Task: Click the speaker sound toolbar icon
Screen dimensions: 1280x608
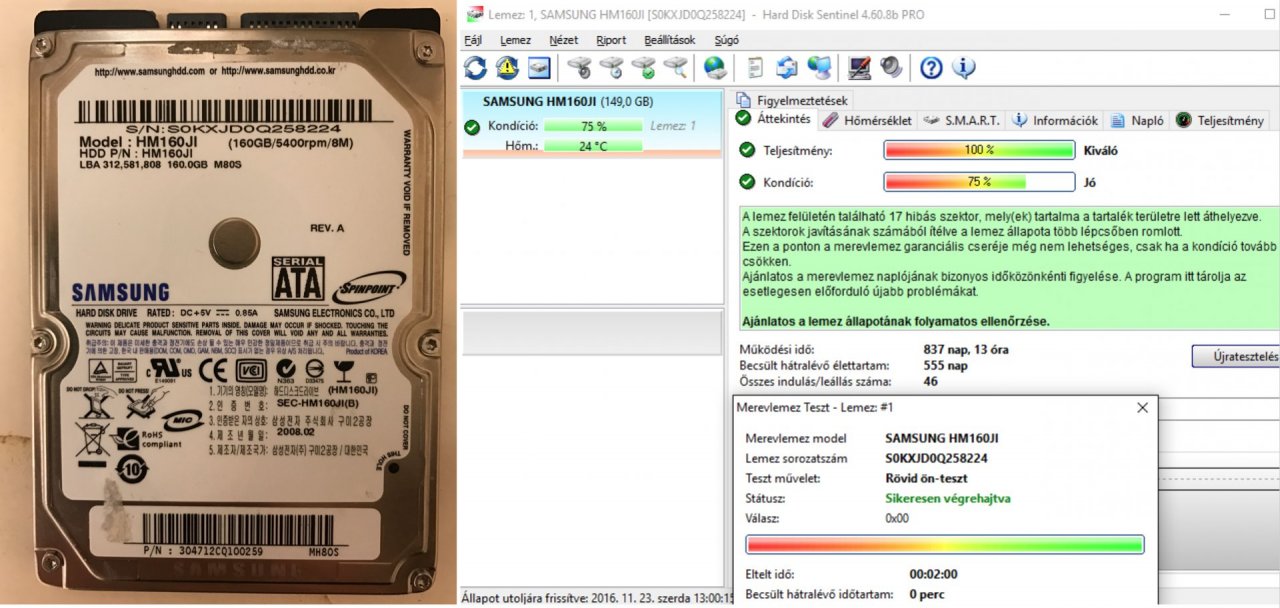Action: [x=890, y=68]
